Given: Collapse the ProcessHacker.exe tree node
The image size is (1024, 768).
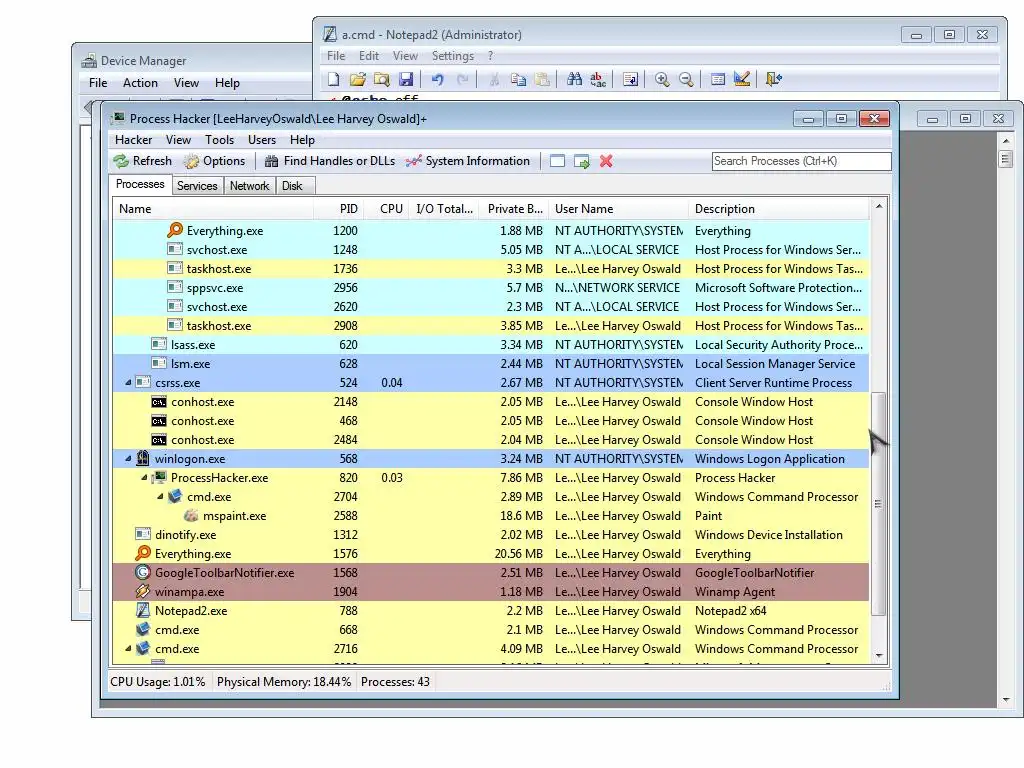Looking at the screenshot, I should [x=144, y=477].
